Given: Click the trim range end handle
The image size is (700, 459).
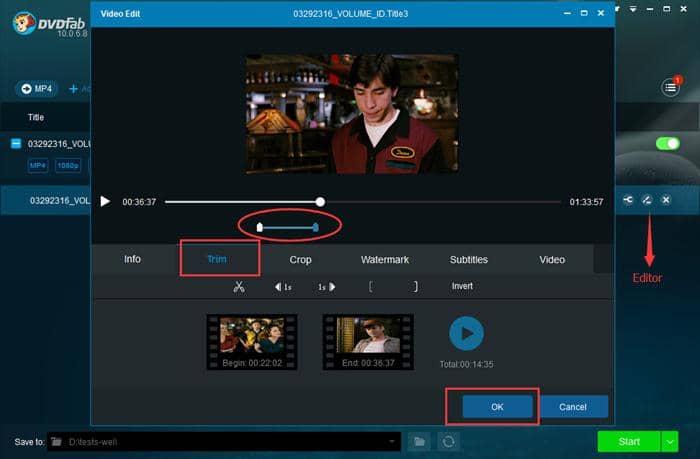Looking at the screenshot, I should pyautogui.click(x=316, y=227).
